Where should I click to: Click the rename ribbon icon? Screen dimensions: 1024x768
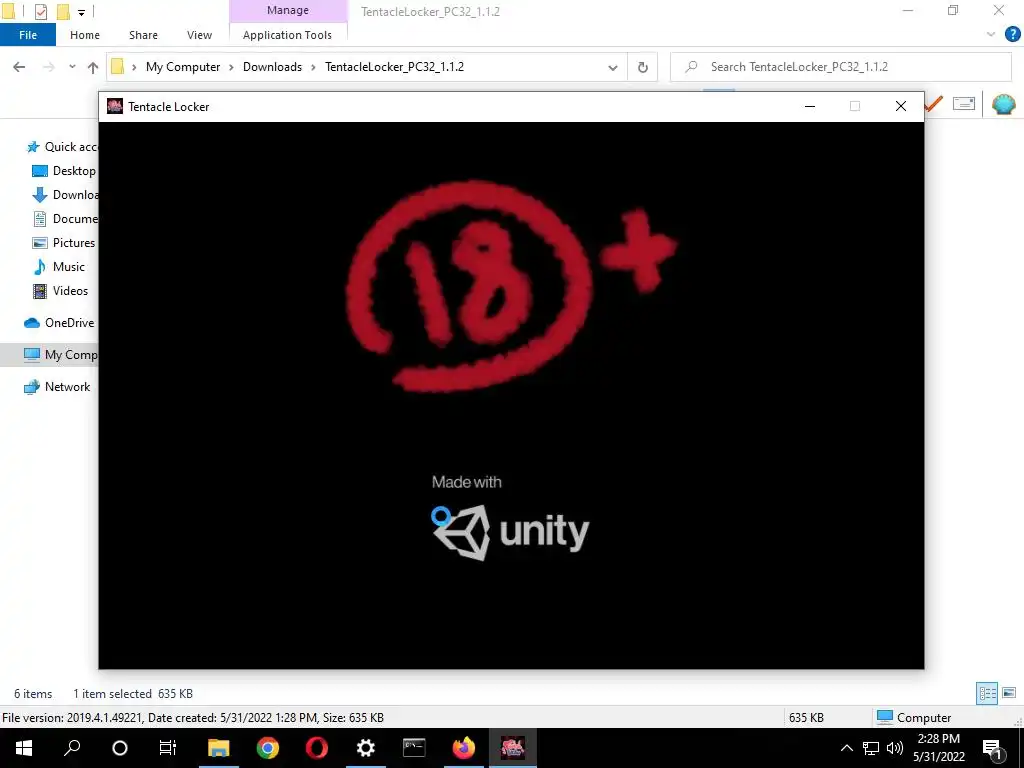pyautogui.click(x=964, y=104)
